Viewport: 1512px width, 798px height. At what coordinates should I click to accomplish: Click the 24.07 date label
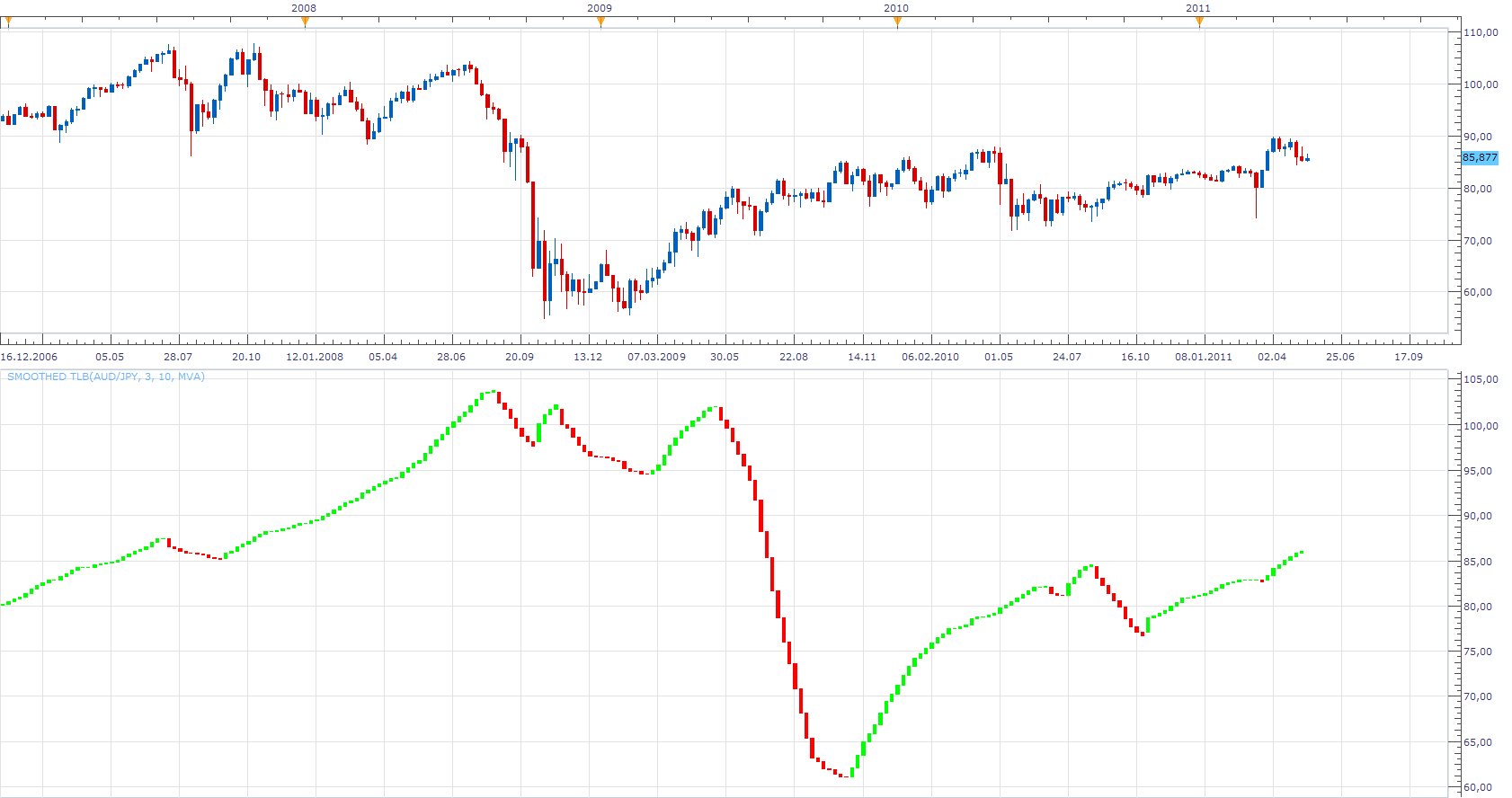point(1067,357)
